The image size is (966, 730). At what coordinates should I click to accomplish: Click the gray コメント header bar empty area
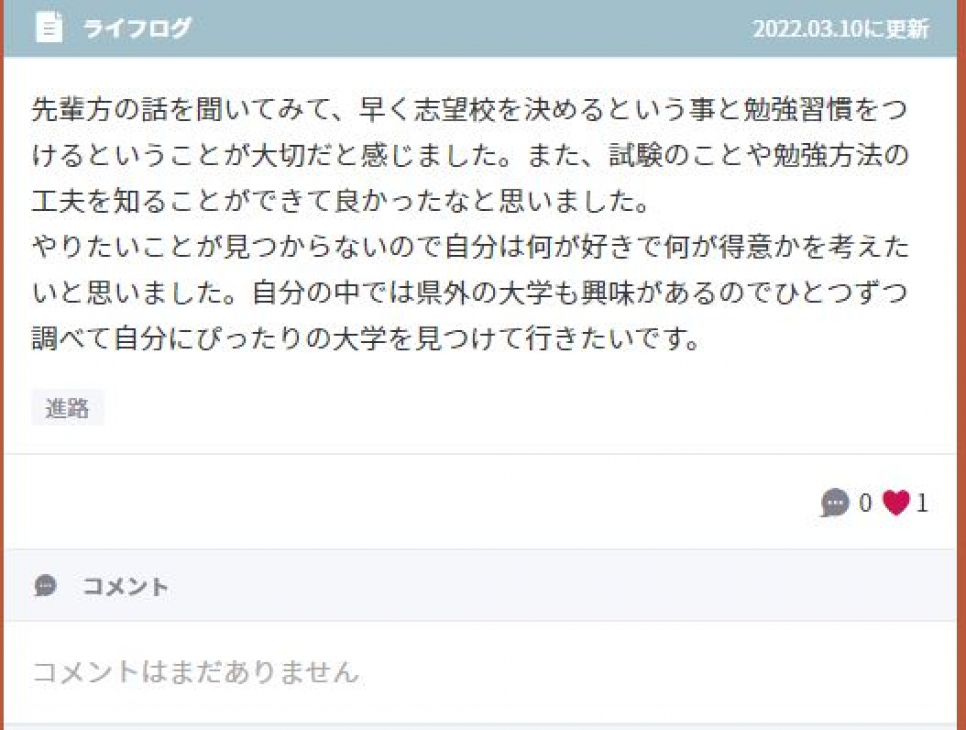554,585
